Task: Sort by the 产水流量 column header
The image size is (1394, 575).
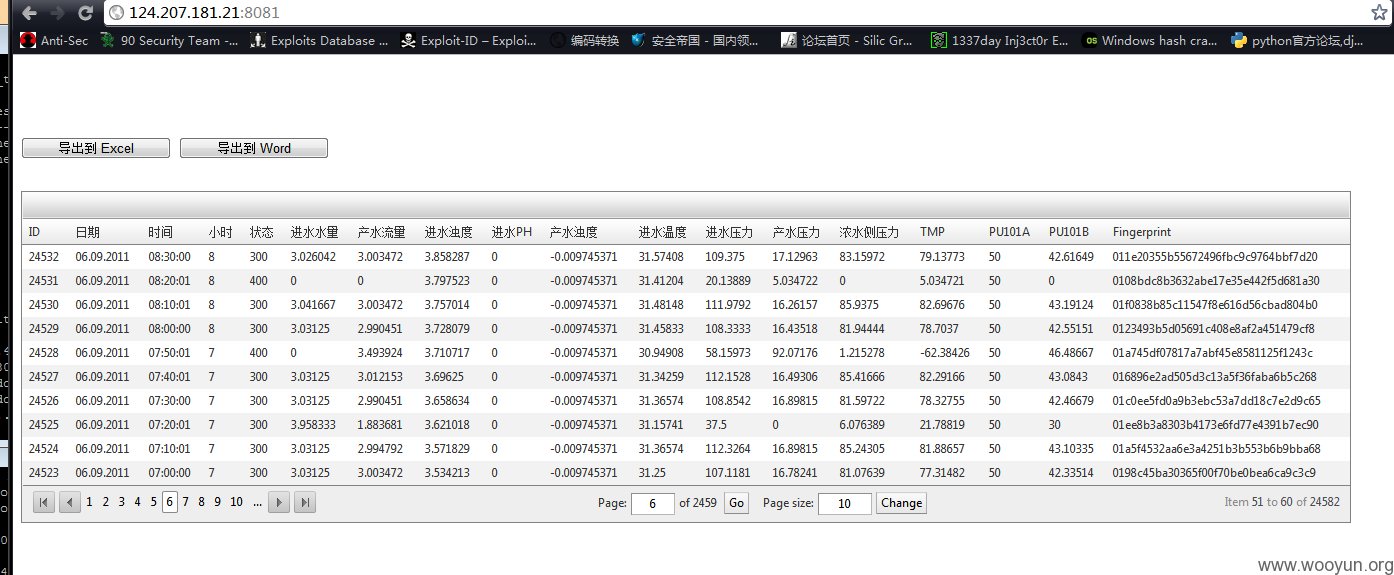Action: tap(382, 232)
